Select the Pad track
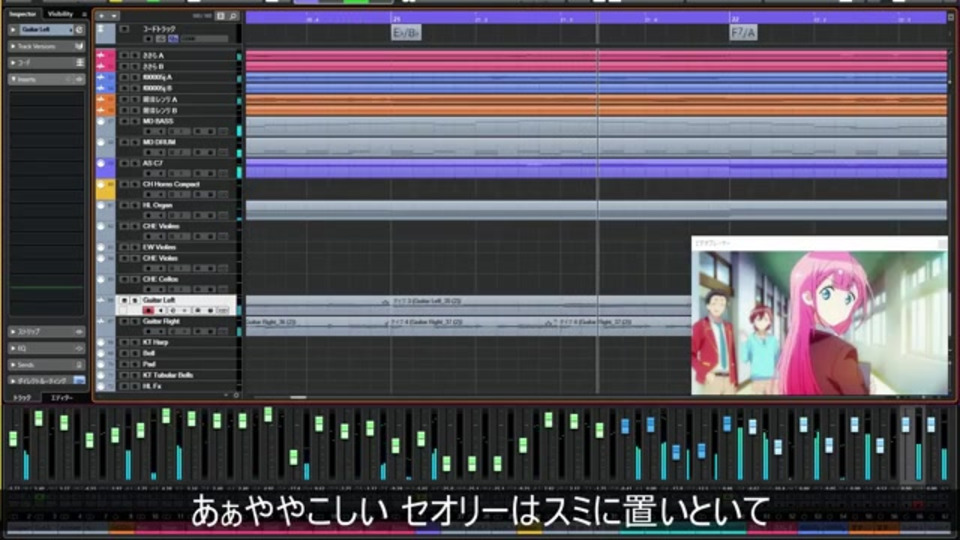The width and height of the screenshot is (960, 540). tap(149, 364)
